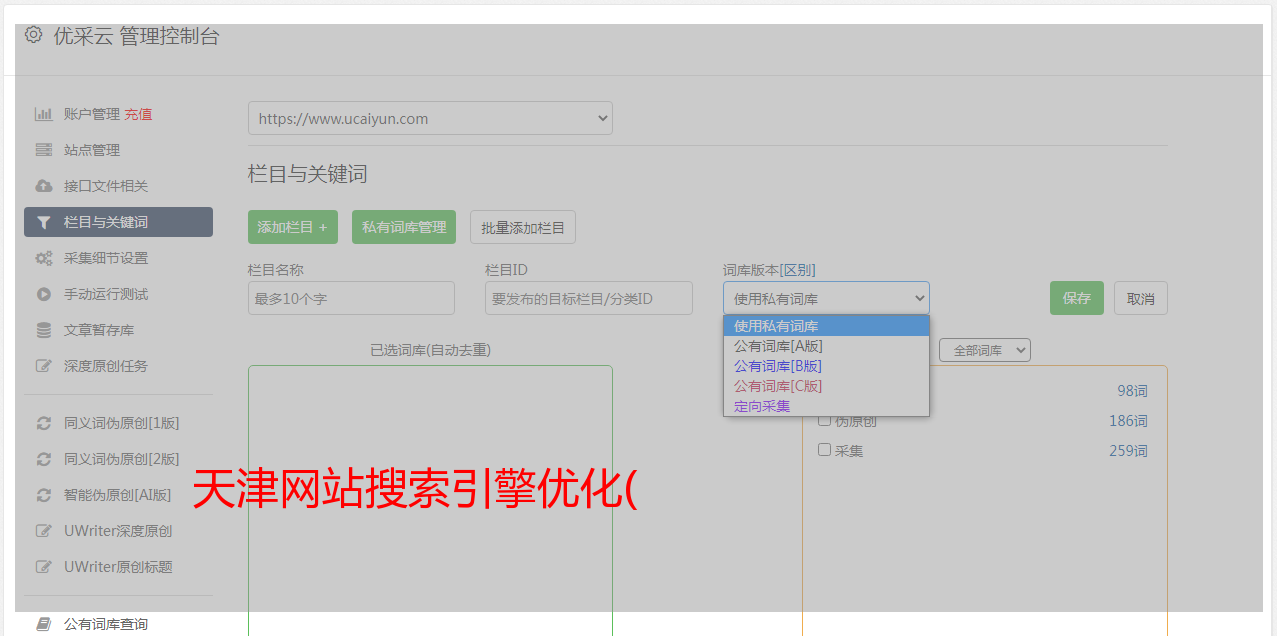This screenshot has width=1277, height=636.
Task: Choose 使用私有词库 option in dropdown list
Action: point(826,326)
